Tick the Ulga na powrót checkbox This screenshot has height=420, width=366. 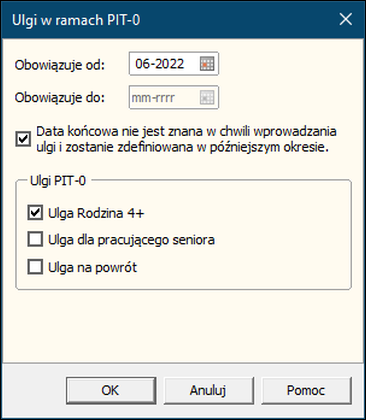[x=35, y=267]
